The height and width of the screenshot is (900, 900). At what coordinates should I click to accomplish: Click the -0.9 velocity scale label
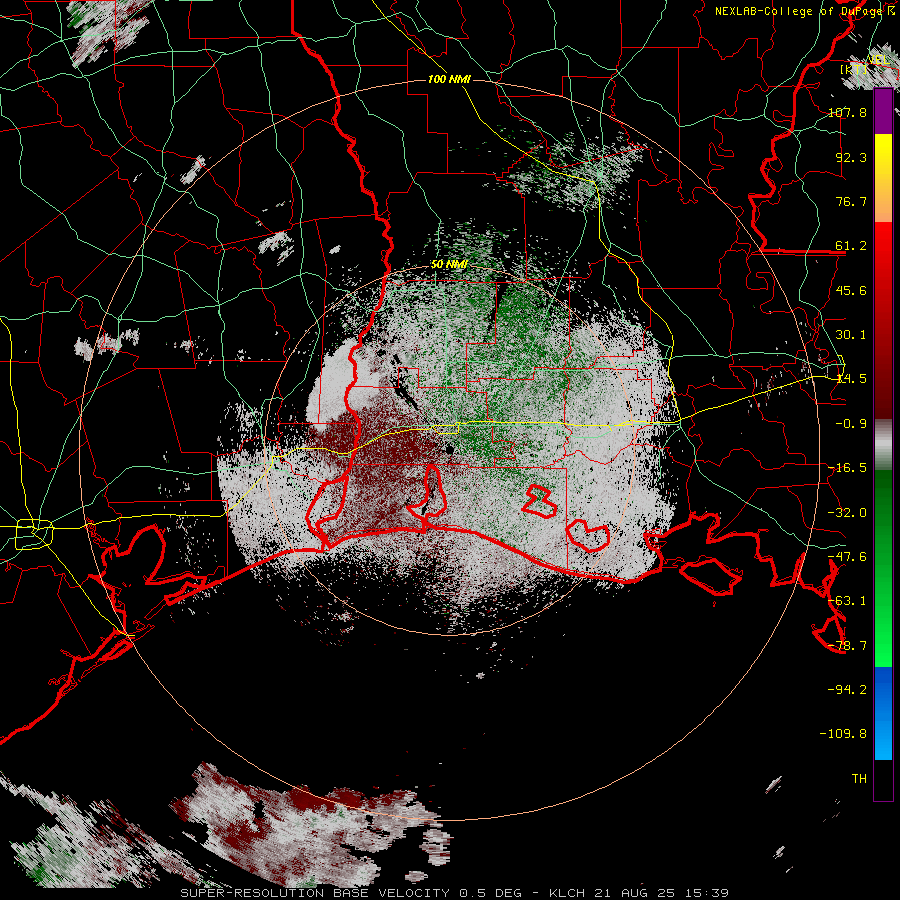click(851, 424)
